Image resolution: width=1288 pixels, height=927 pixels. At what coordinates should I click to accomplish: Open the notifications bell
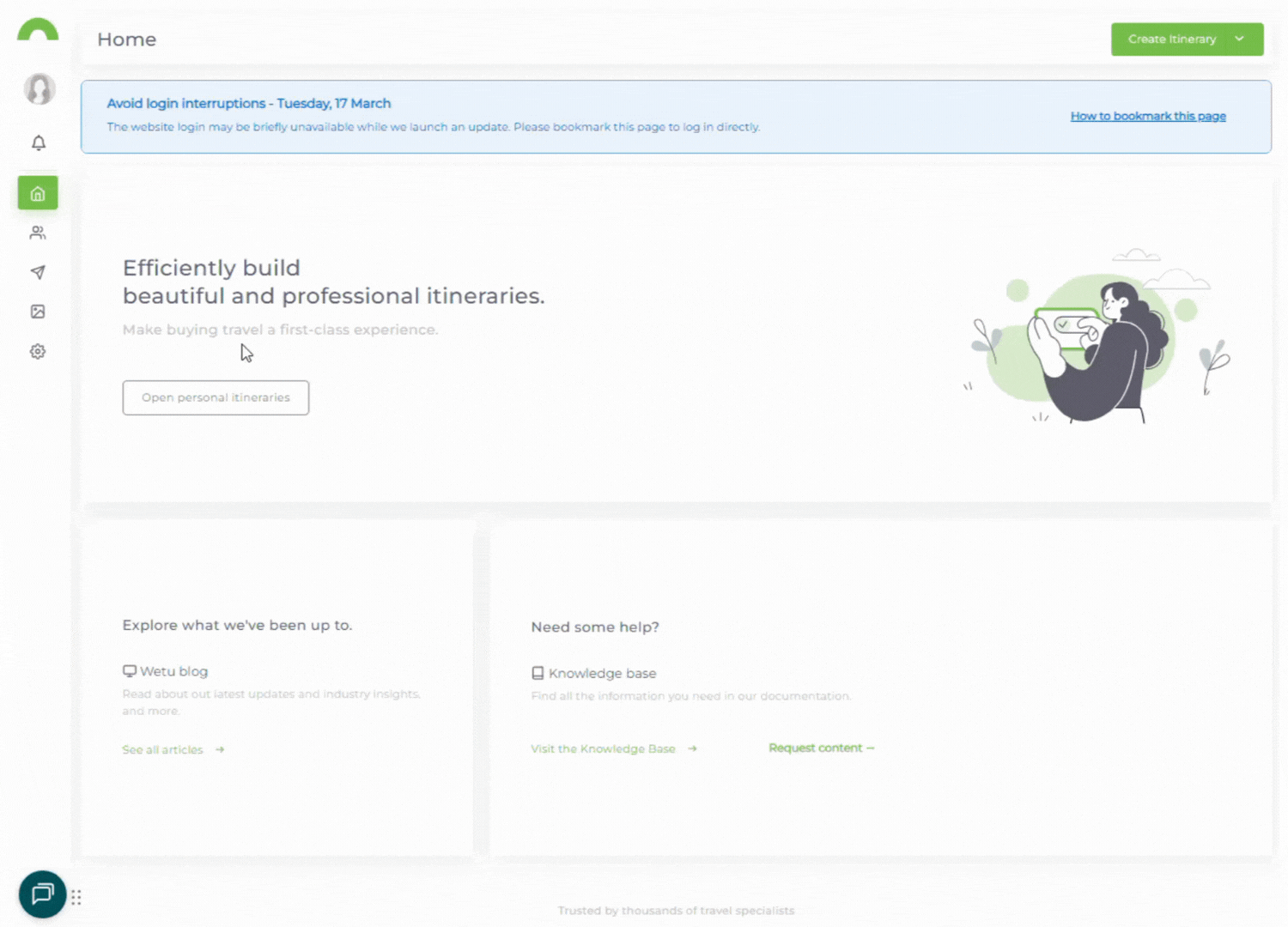coord(39,143)
